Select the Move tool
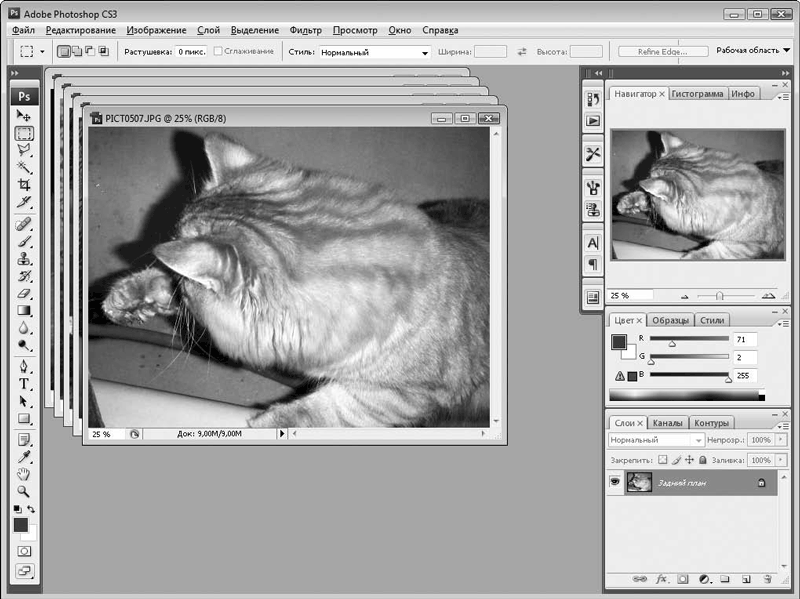The height and width of the screenshot is (599, 800). [24, 116]
